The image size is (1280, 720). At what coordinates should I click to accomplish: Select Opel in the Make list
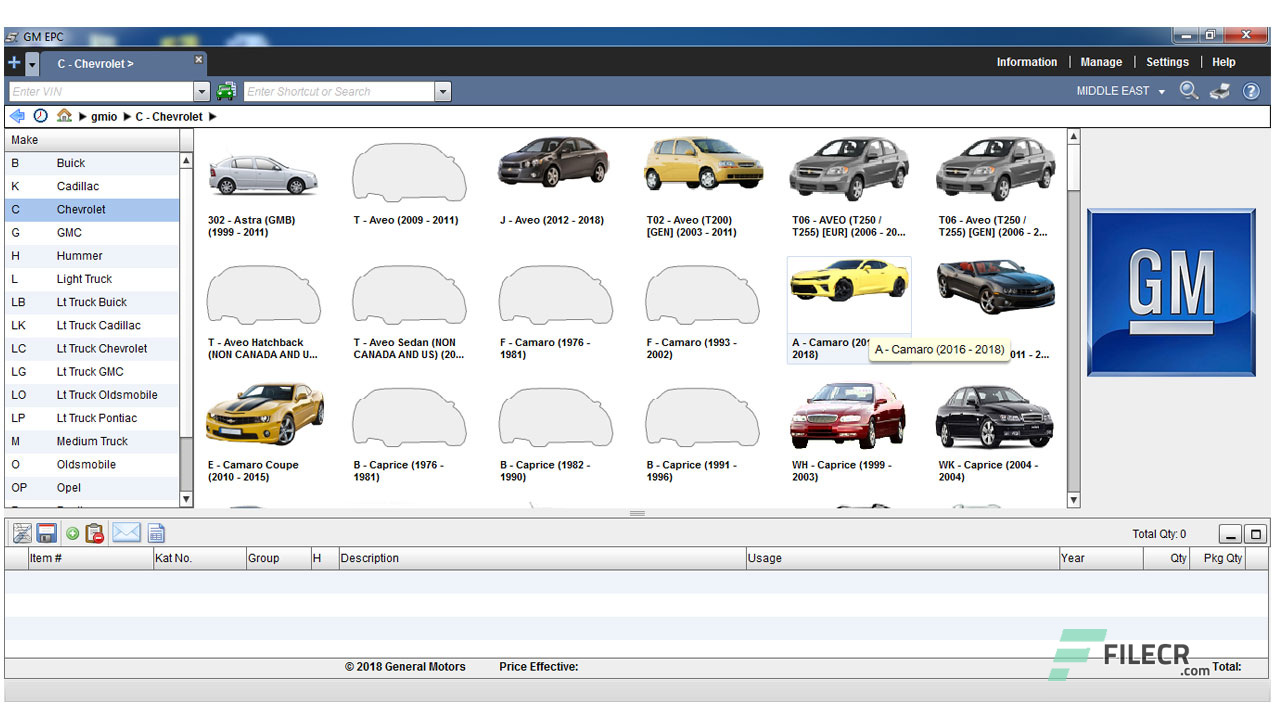click(x=92, y=488)
